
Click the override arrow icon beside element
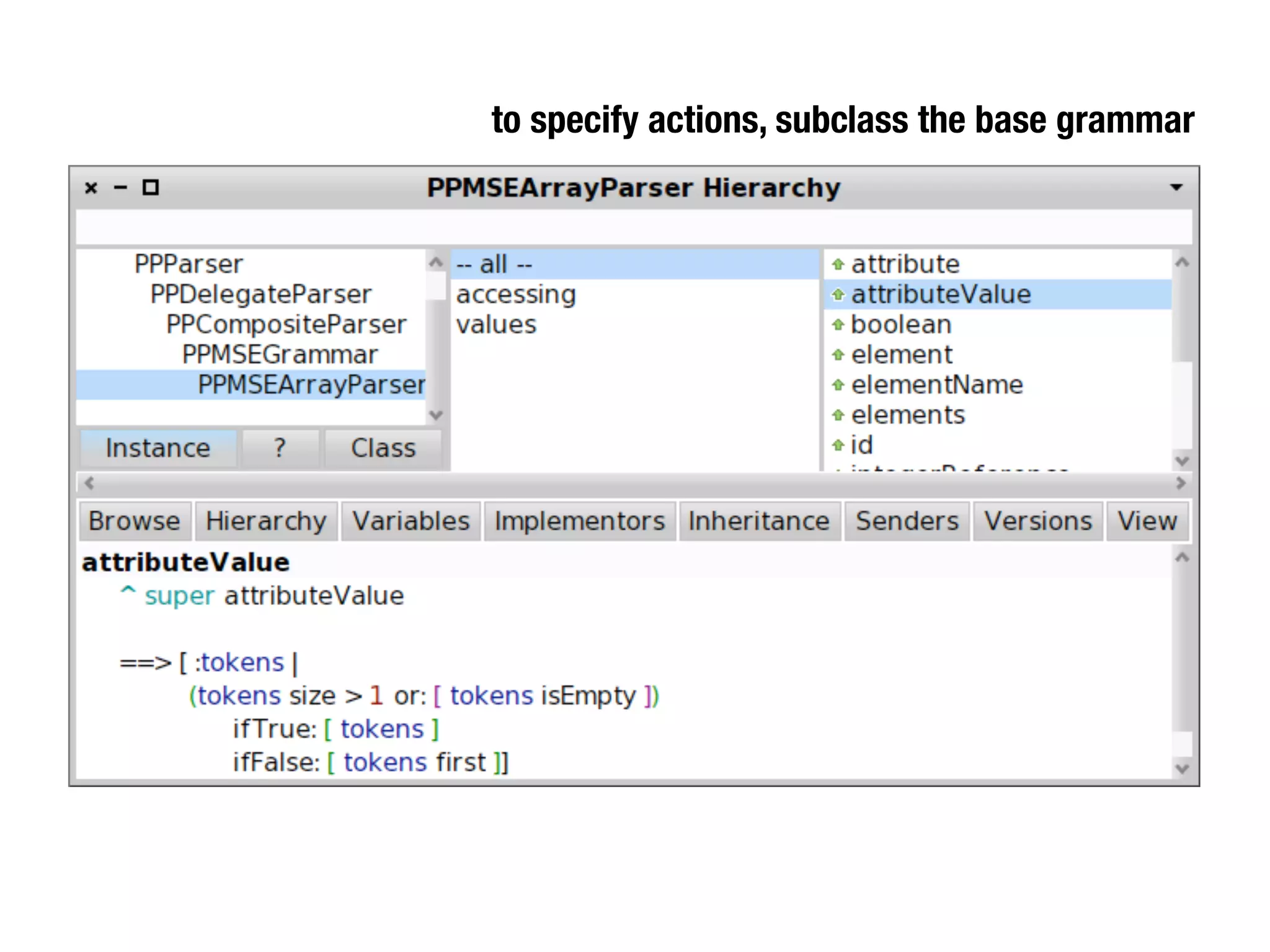pos(838,355)
